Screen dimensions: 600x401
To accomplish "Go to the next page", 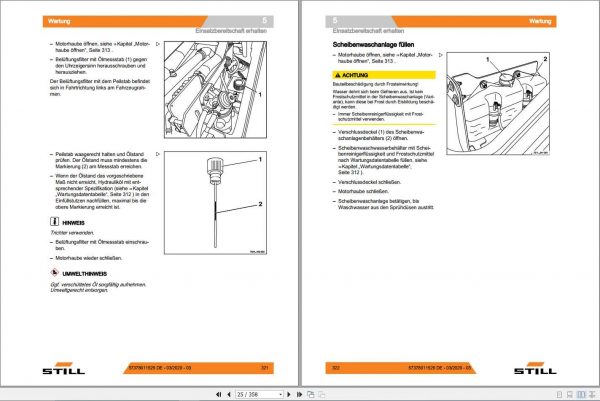I will point(289,394).
